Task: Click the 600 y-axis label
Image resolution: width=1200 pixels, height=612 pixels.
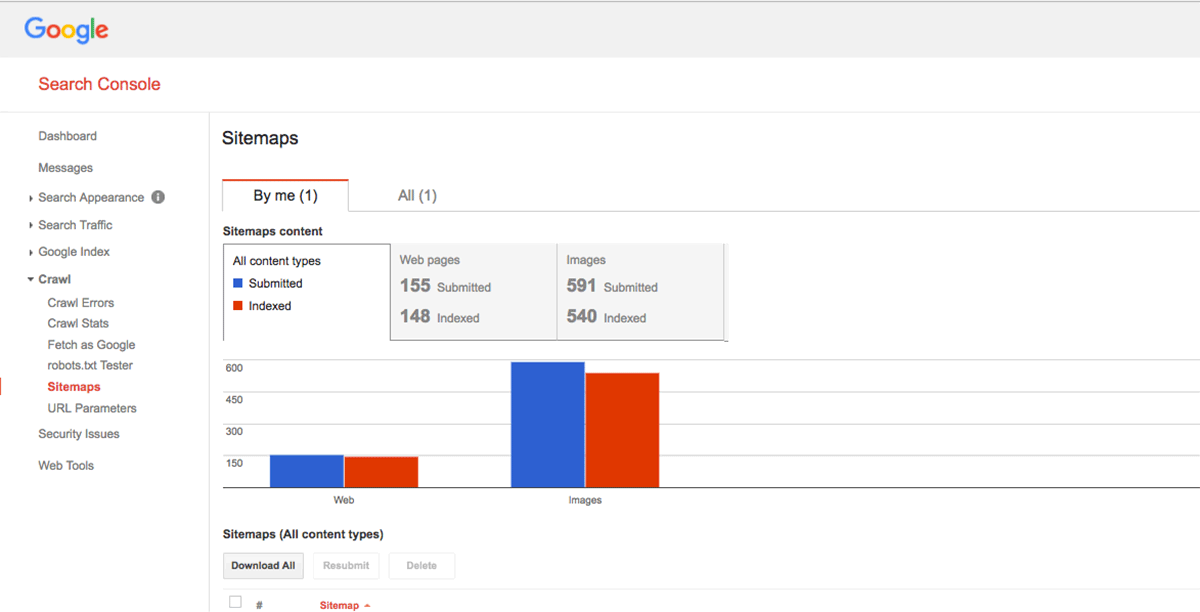Action: 234,368
